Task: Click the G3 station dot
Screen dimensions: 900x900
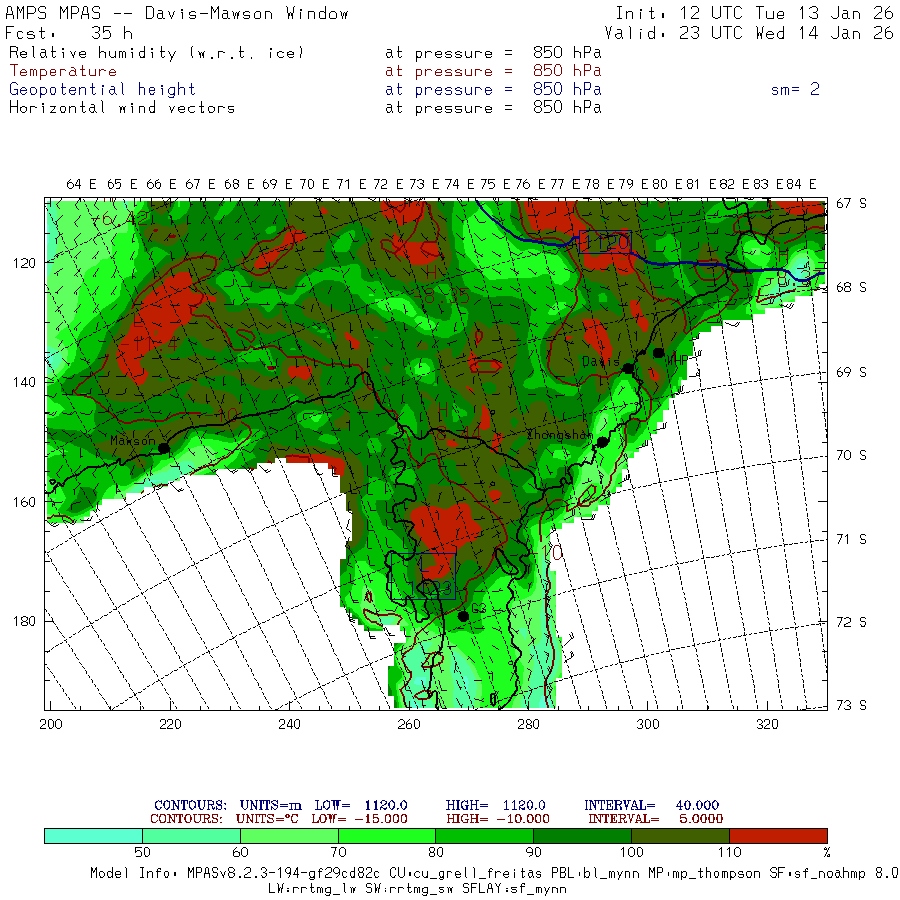Action: click(463, 616)
